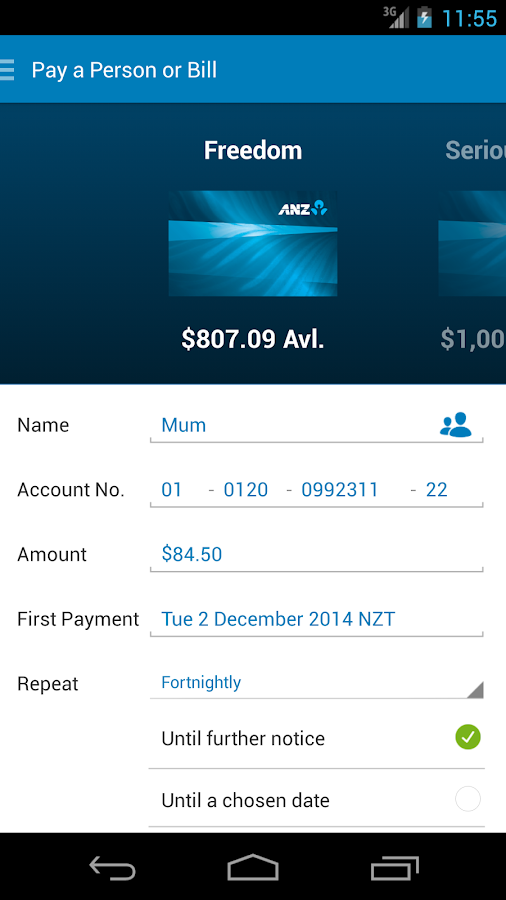Open the hamburger navigation menu
Viewport: 506px width, 900px height.
coord(7,69)
